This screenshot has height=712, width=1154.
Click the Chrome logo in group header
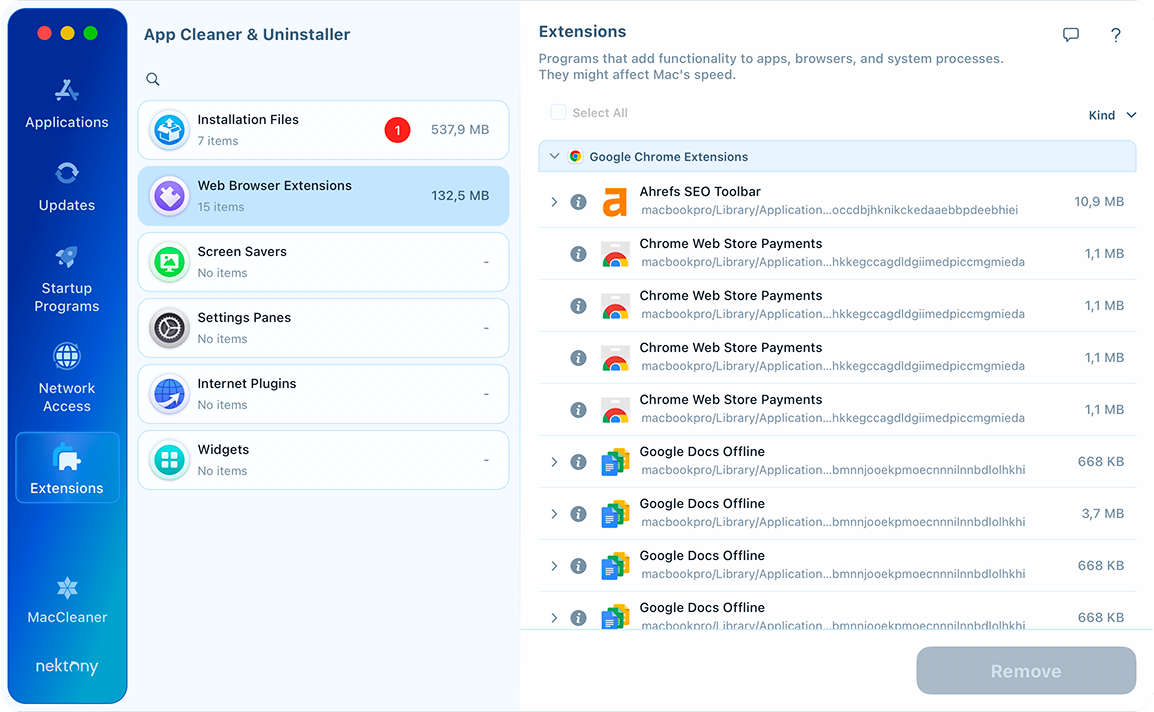(576, 156)
